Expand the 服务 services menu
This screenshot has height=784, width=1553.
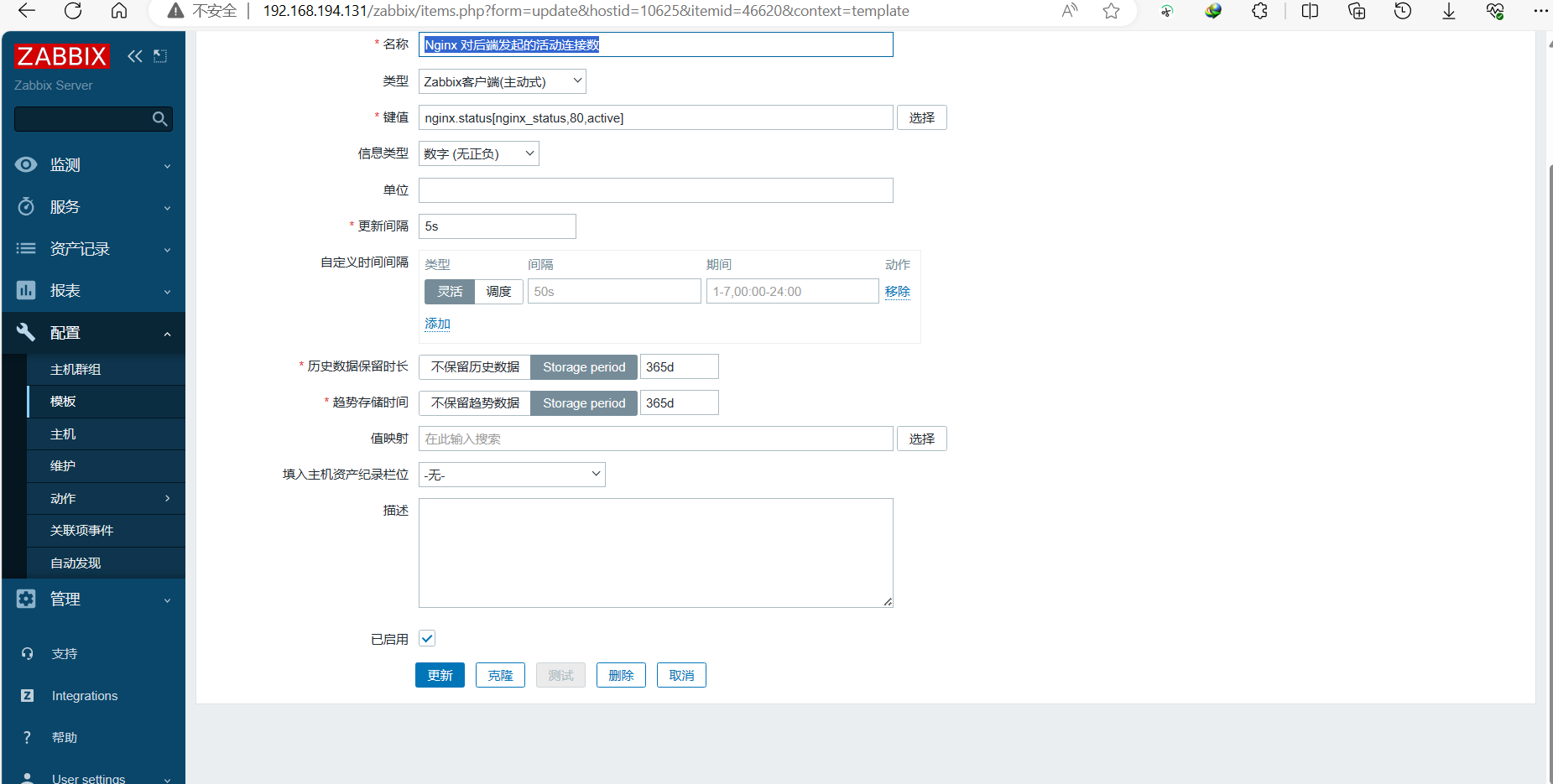pos(93,207)
